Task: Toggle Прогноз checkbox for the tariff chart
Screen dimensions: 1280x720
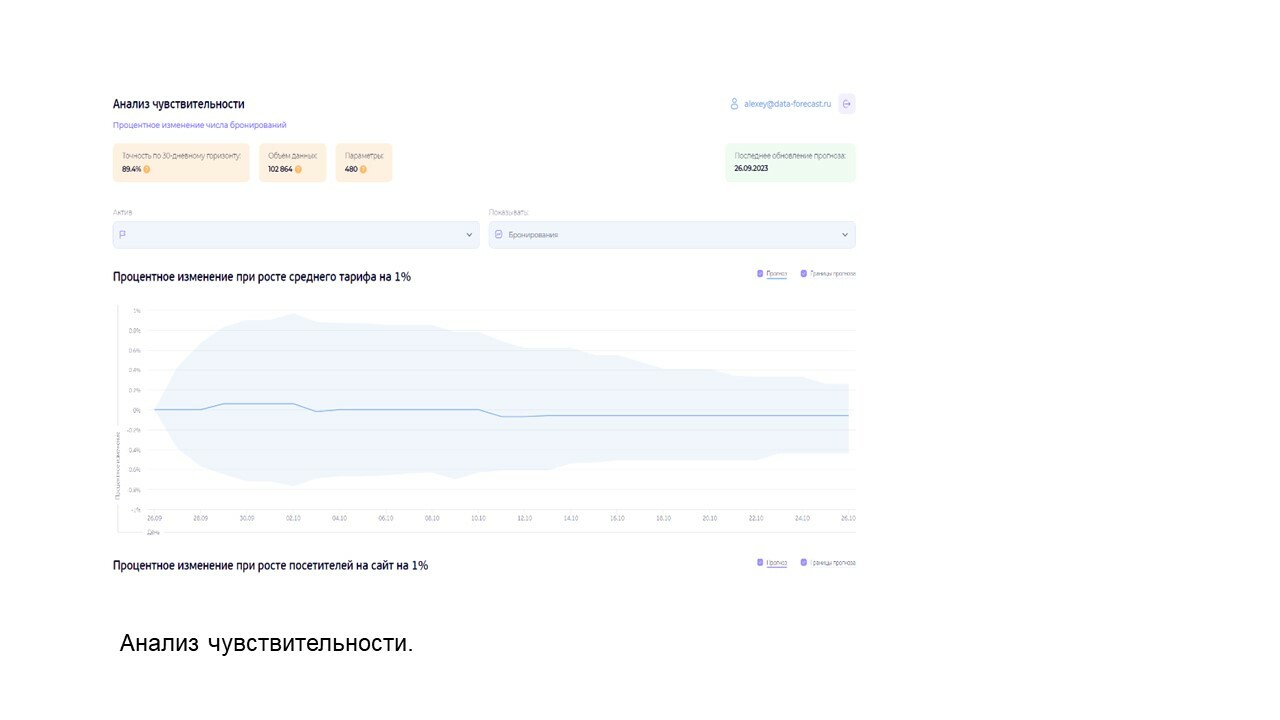Action: coord(760,273)
